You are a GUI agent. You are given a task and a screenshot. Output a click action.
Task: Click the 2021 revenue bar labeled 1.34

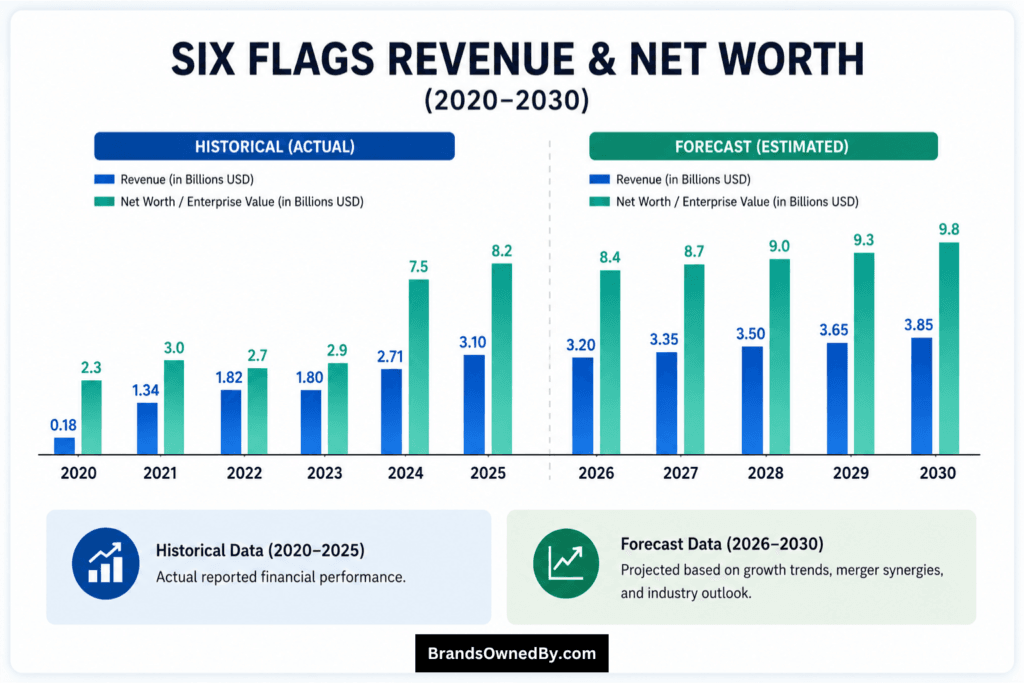pos(147,428)
